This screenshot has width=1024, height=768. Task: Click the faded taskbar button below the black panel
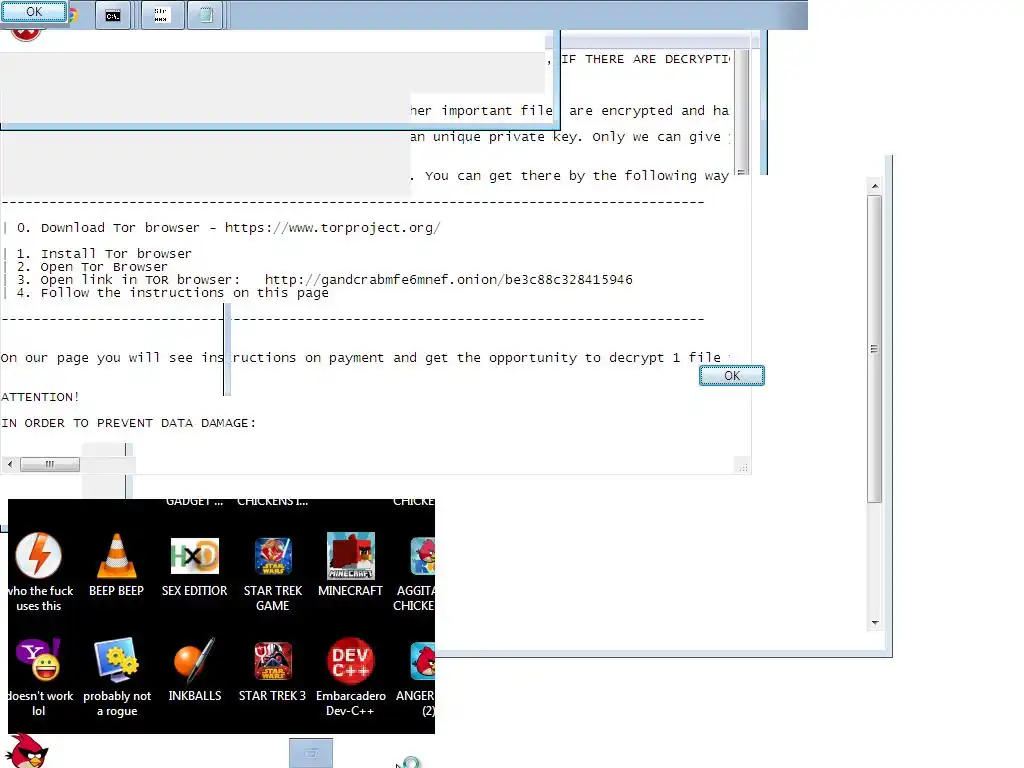point(311,753)
